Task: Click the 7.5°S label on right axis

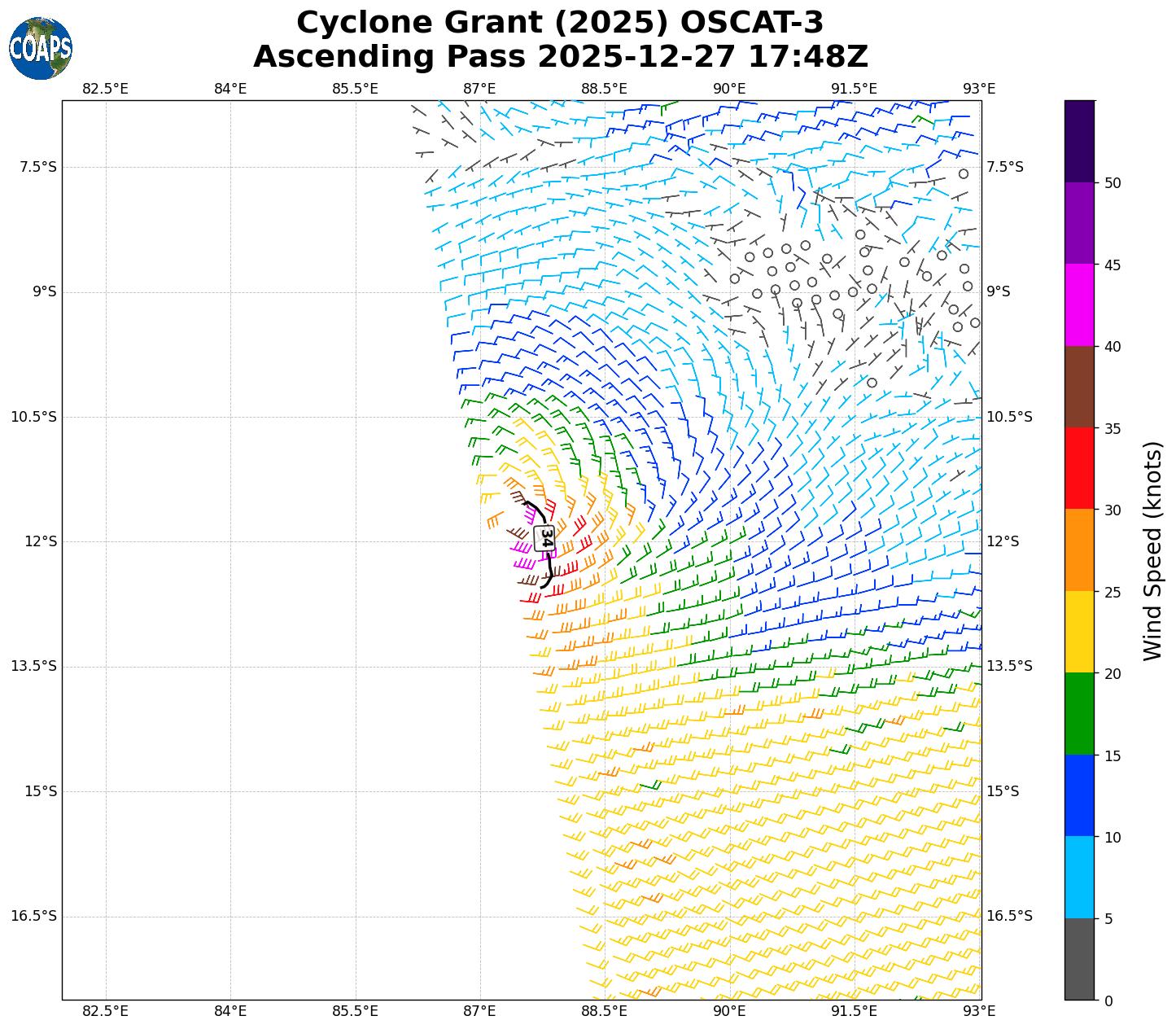Action: [x=1005, y=167]
